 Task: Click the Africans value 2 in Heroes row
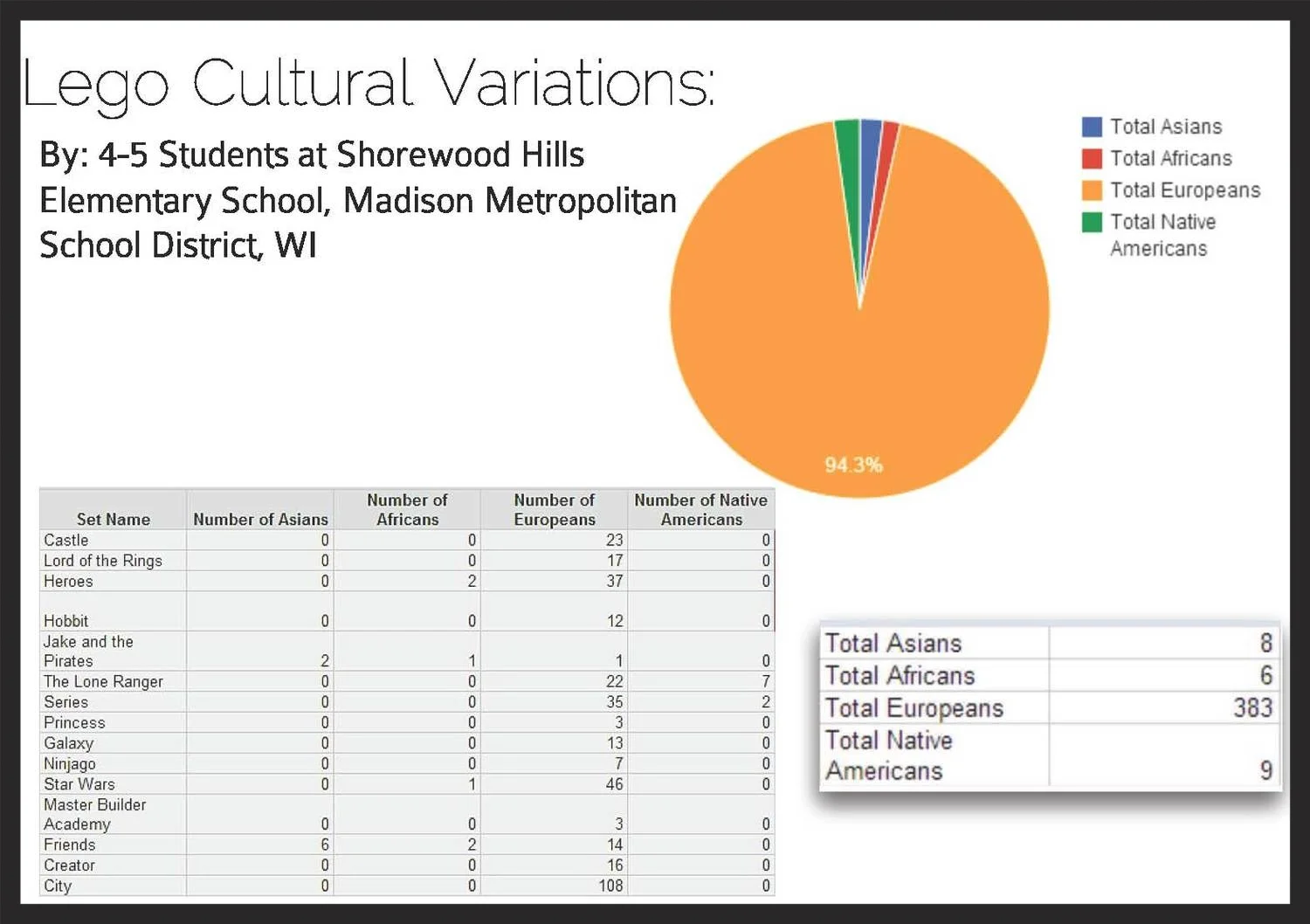(x=472, y=581)
